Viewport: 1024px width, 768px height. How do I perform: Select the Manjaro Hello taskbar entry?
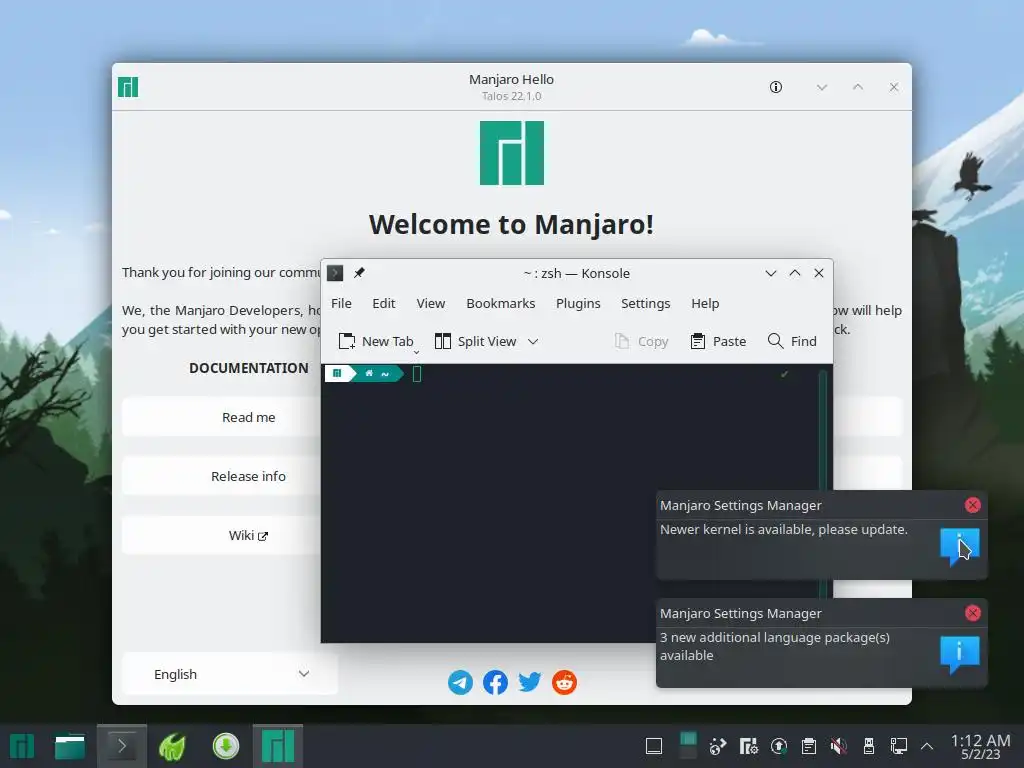[x=278, y=746]
